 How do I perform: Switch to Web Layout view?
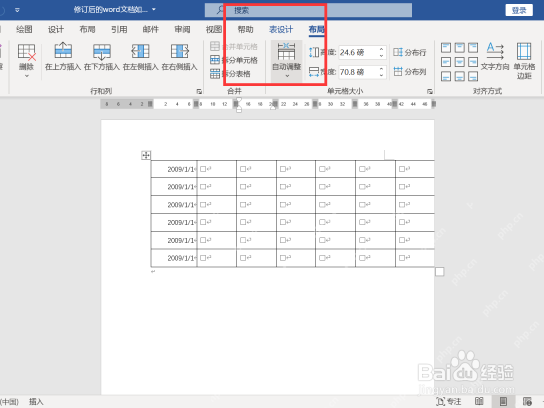pos(527,402)
